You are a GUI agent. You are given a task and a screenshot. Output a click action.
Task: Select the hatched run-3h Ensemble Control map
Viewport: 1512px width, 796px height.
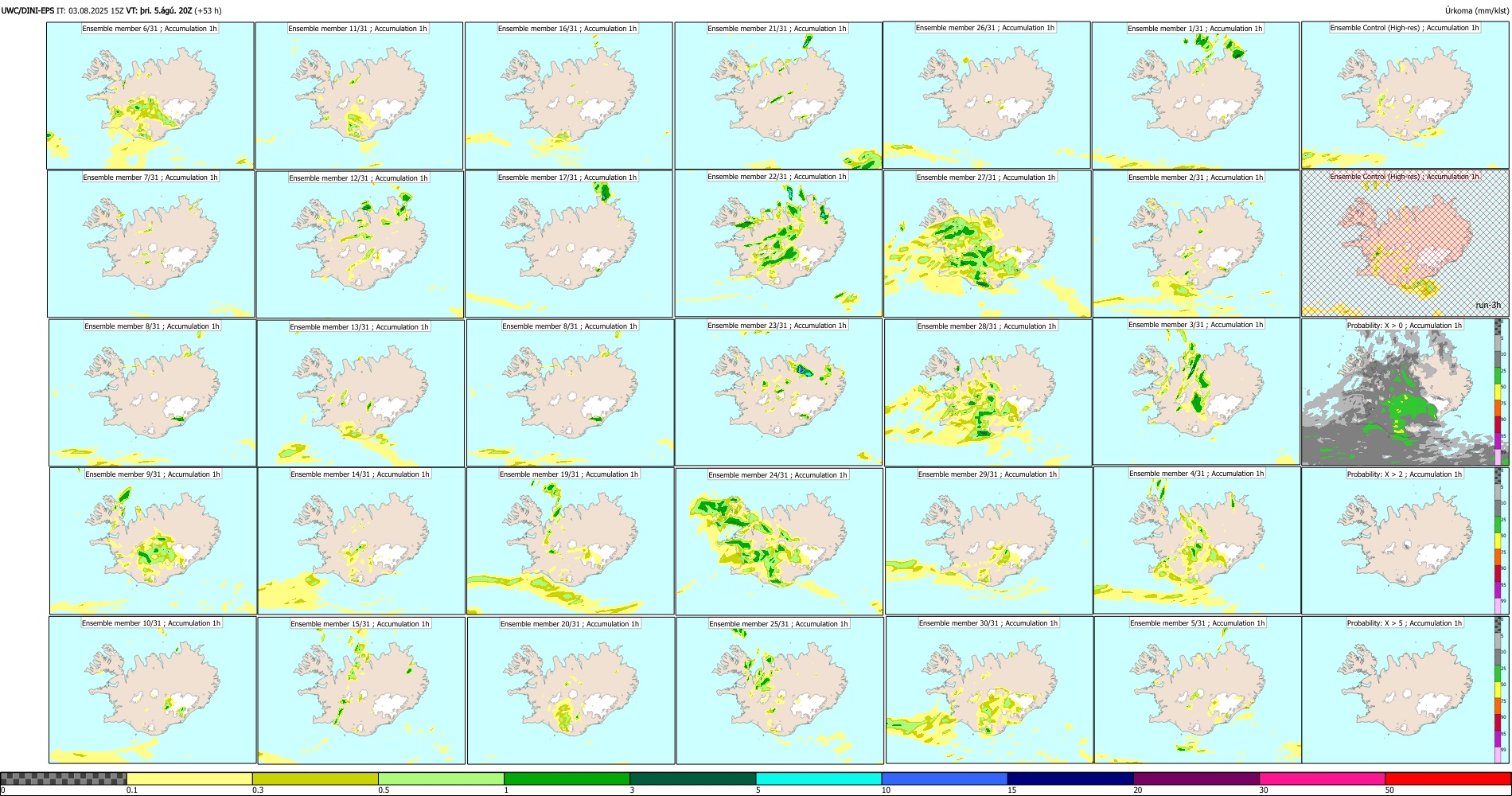point(1405,243)
